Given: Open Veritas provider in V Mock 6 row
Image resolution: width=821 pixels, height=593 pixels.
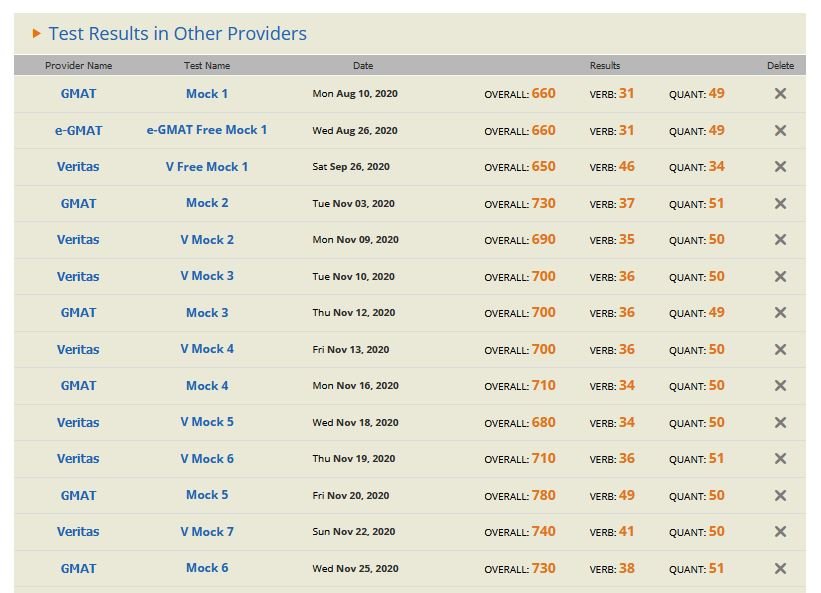Looking at the screenshot, I should pos(78,459).
